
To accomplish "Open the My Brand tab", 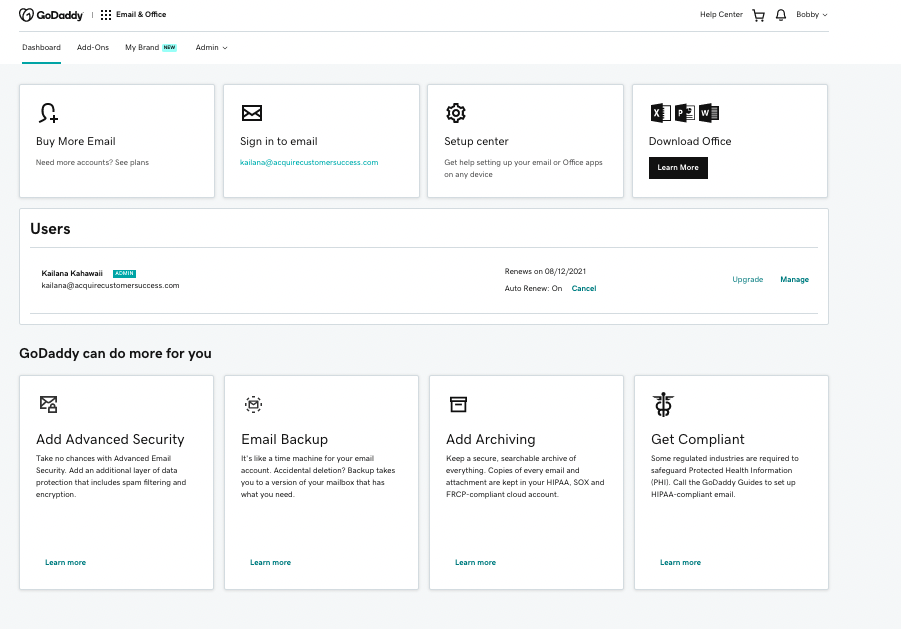I will [142, 48].
